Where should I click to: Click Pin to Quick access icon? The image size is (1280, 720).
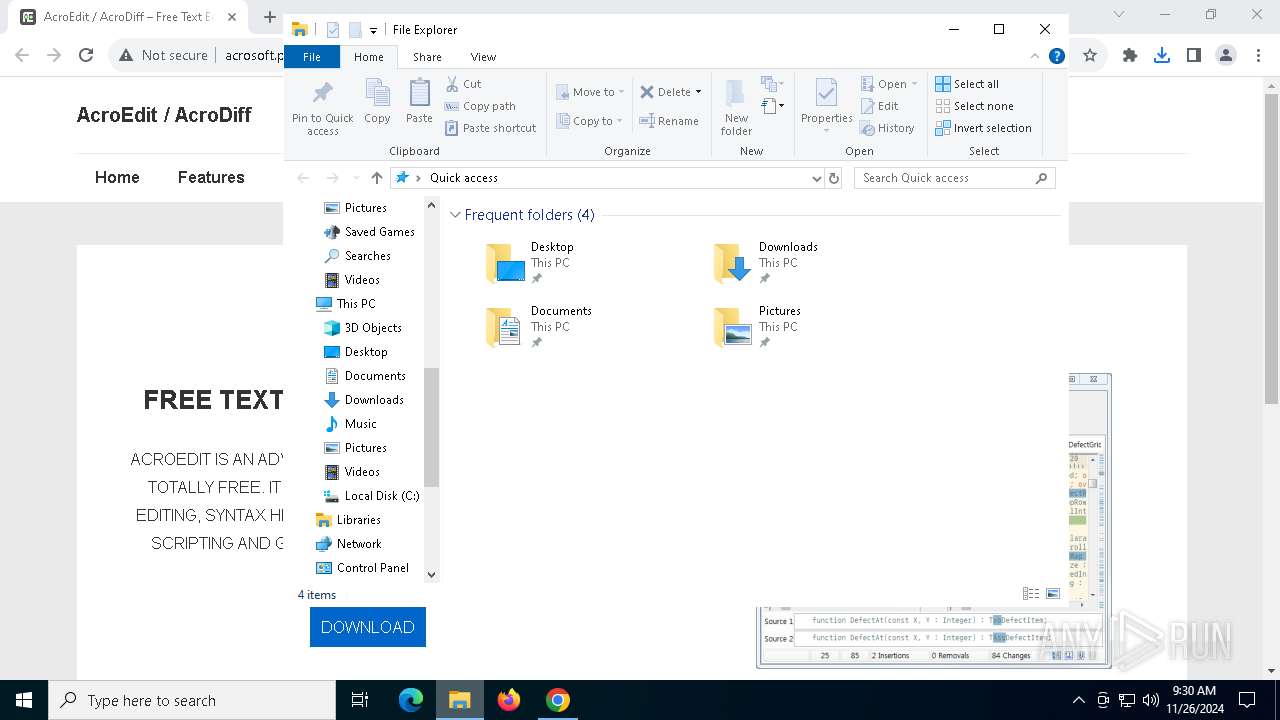322,93
